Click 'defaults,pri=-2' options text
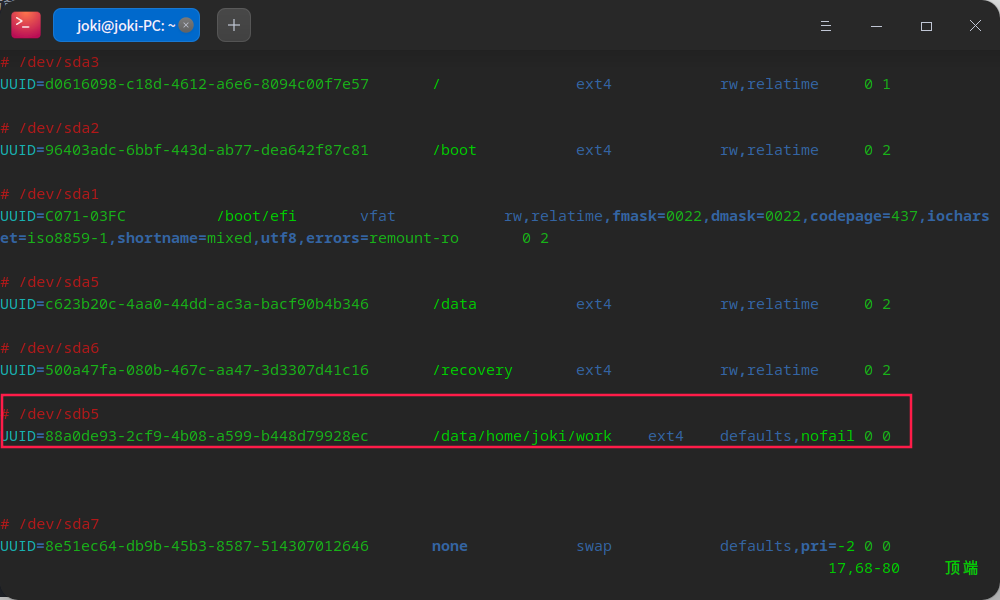The width and height of the screenshot is (1000, 600). 787,546
